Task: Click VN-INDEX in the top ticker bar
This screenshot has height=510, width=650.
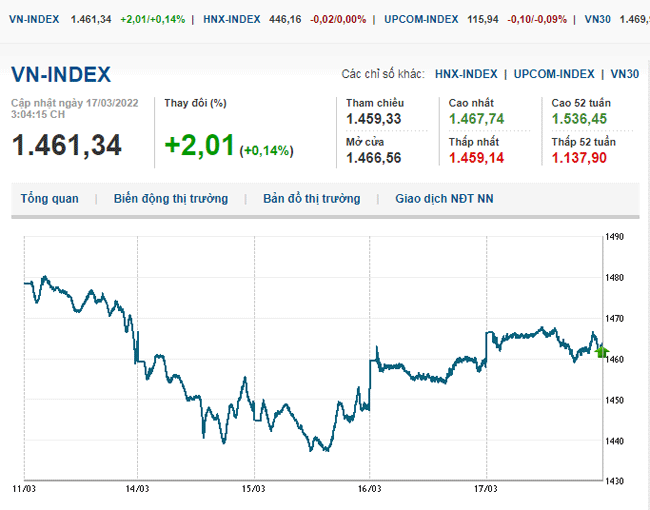Action: (x=32, y=19)
